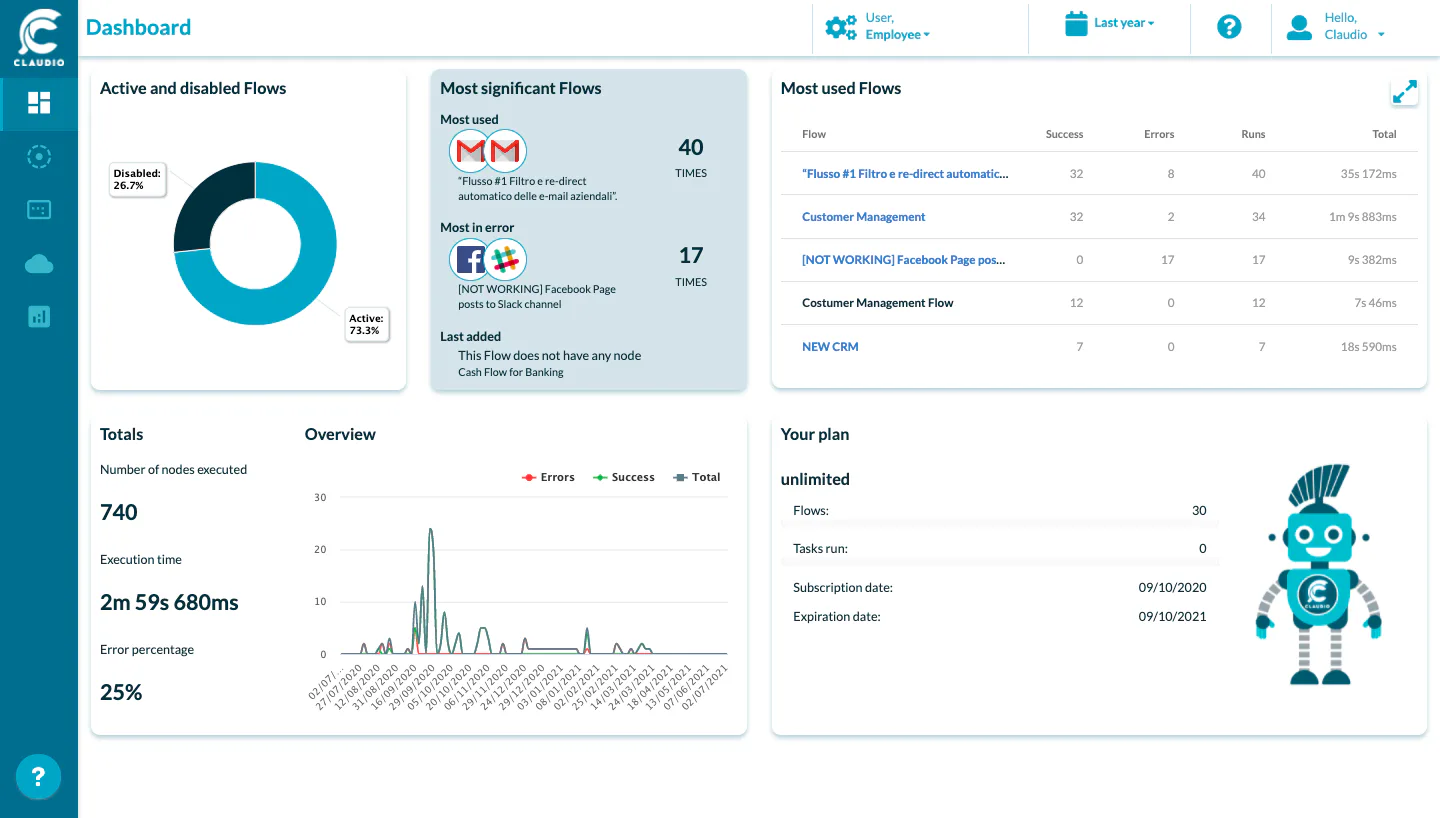Toggle the Errors series in chart legend

(548, 477)
